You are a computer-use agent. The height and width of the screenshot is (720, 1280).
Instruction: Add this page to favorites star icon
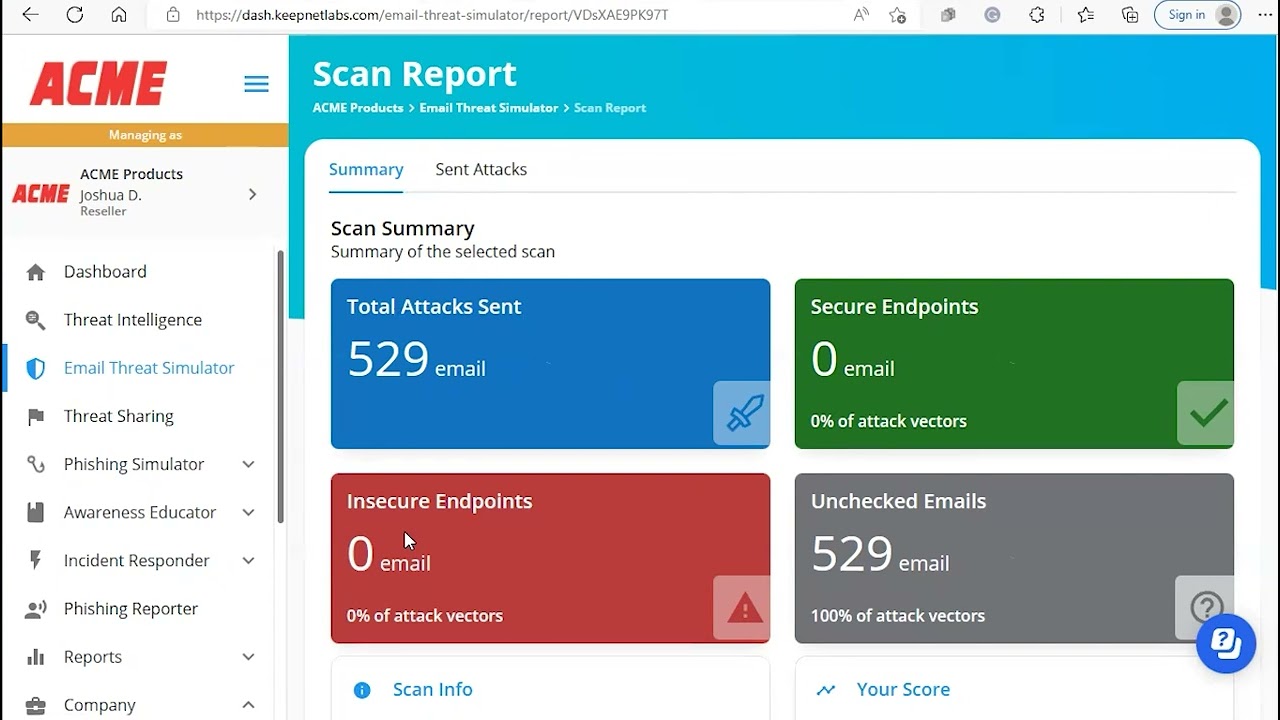click(x=898, y=15)
